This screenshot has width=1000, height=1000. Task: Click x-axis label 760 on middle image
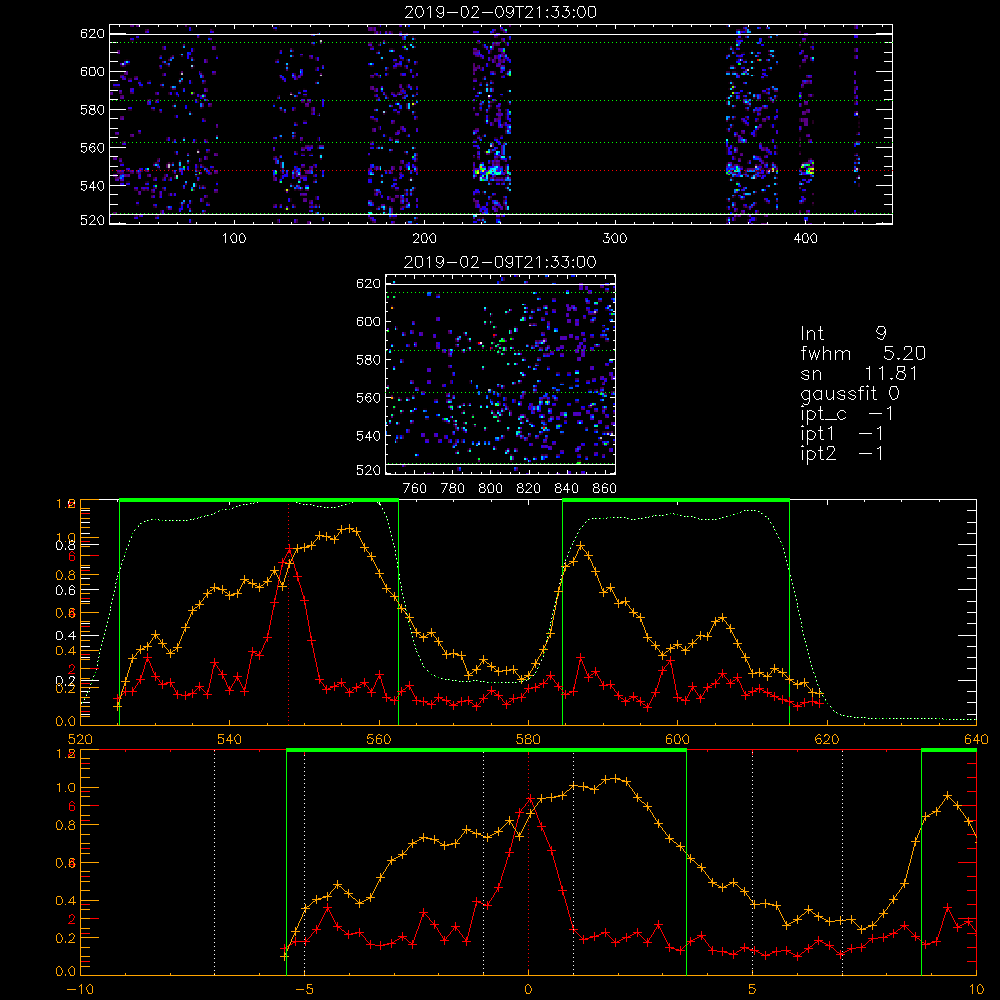[415, 489]
